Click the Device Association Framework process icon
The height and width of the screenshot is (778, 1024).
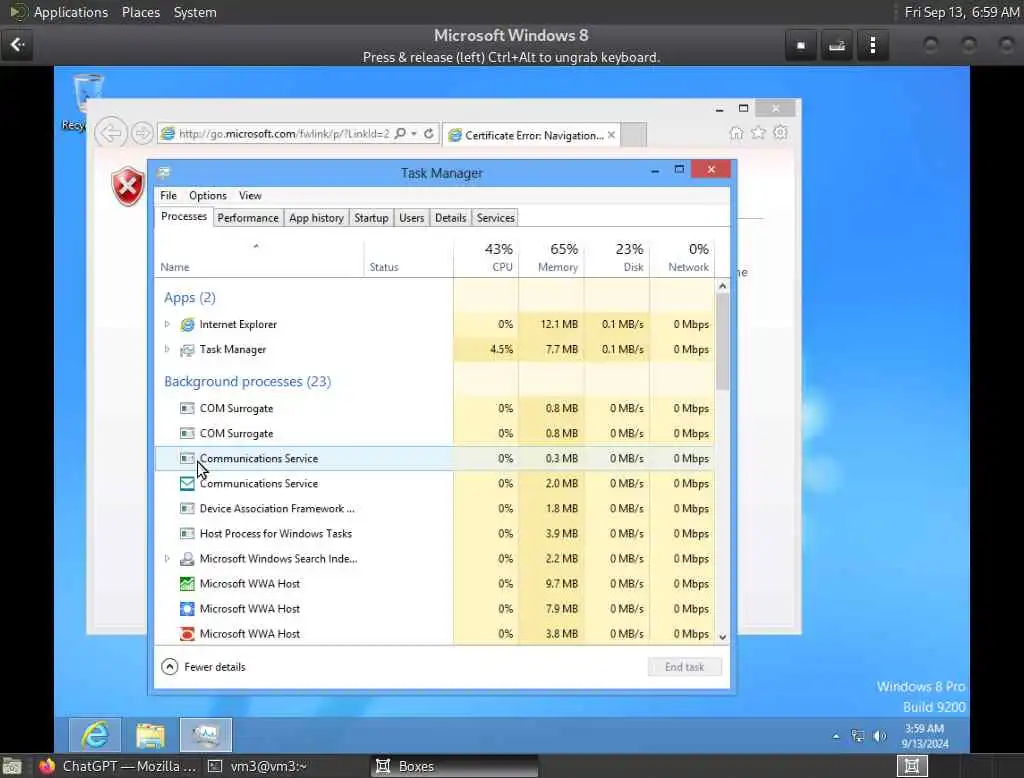coord(187,509)
